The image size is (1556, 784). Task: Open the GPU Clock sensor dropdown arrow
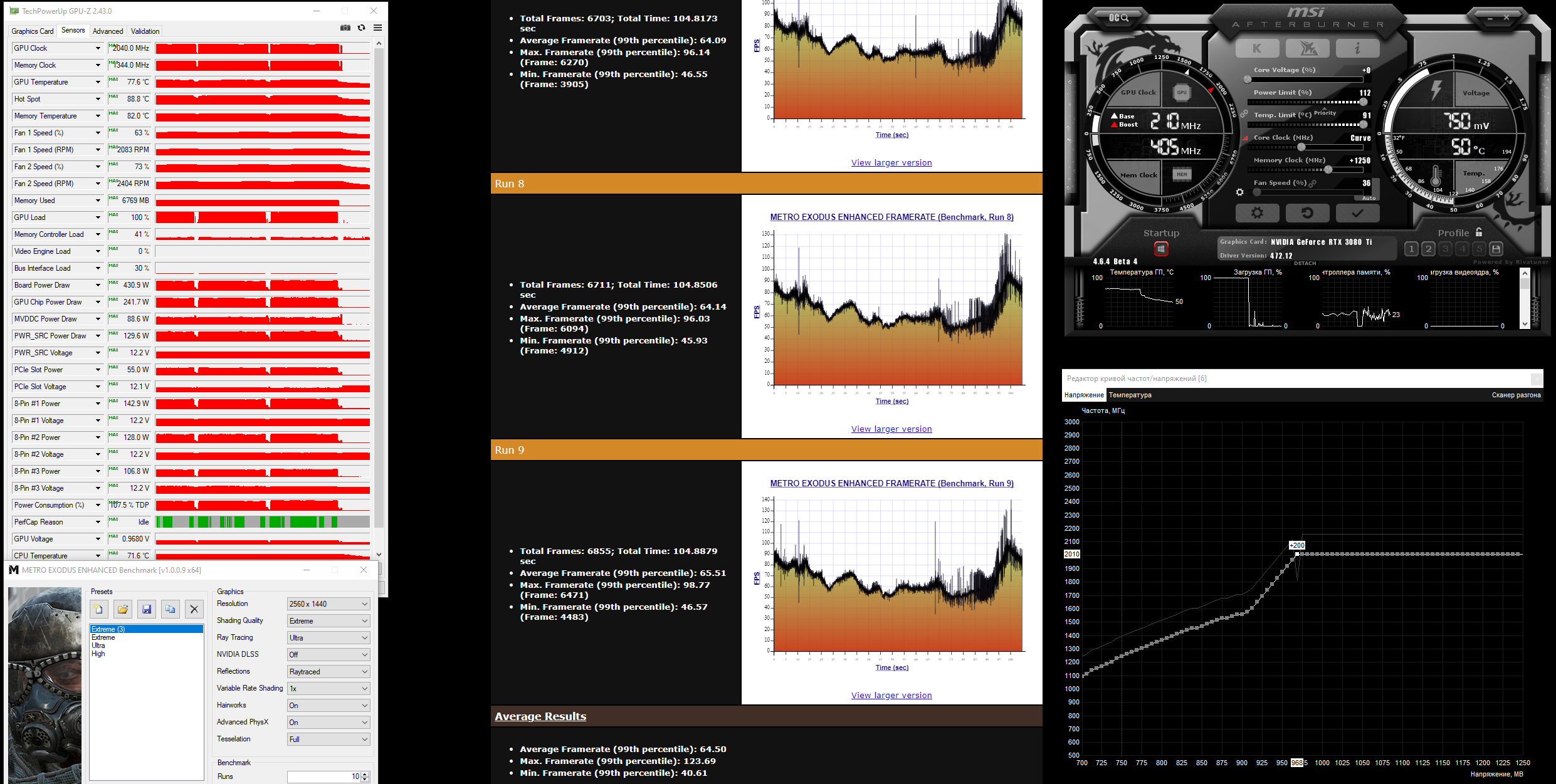tap(98, 48)
